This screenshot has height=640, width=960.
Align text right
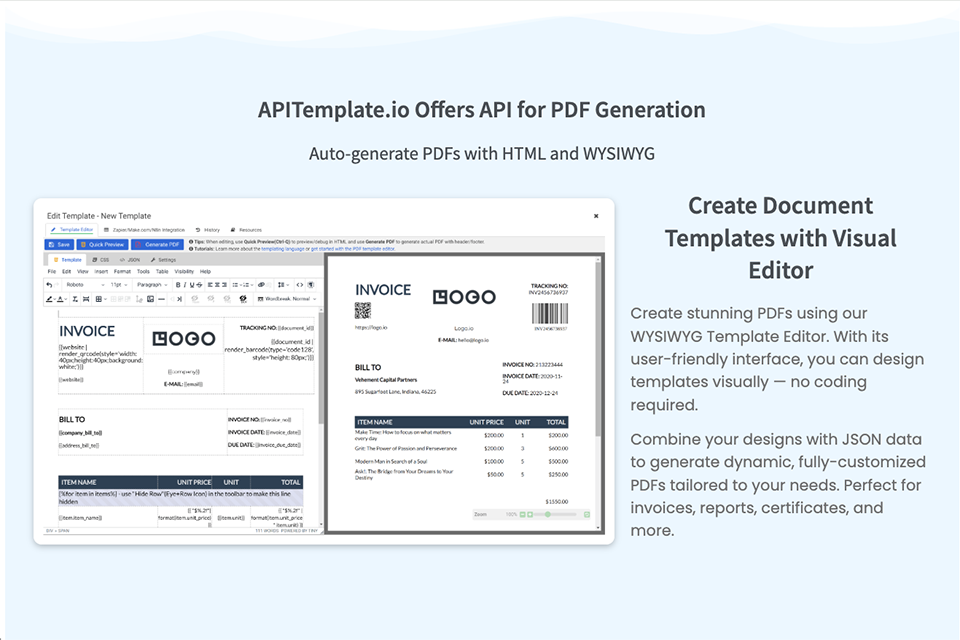point(224,285)
